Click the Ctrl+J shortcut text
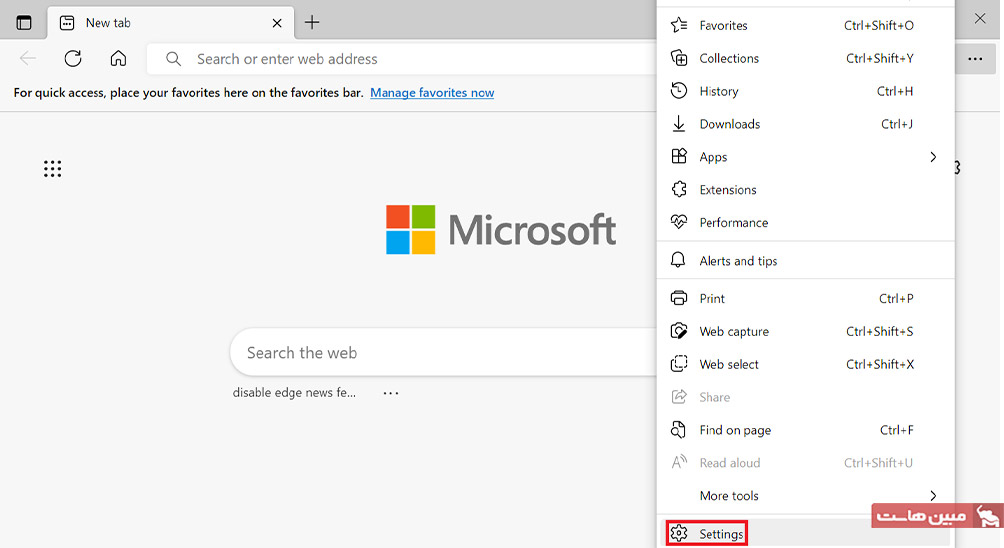1004x548 pixels. click(x=897, y=124)
